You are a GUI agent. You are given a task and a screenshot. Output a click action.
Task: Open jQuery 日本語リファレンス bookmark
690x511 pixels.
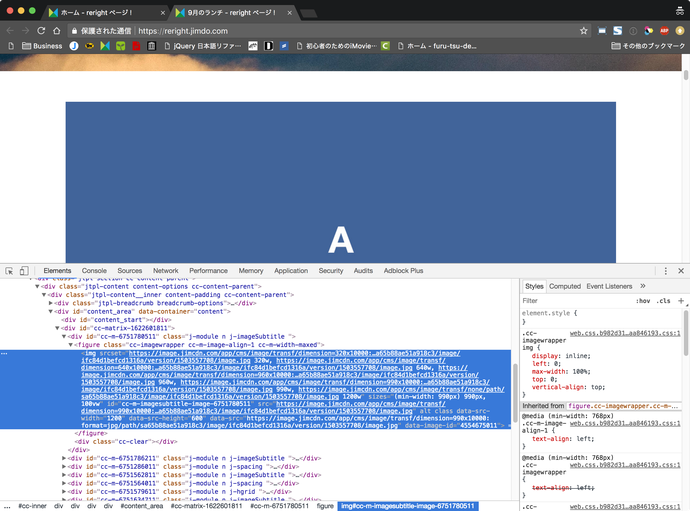pyautogui.click(x=203, y=46)
